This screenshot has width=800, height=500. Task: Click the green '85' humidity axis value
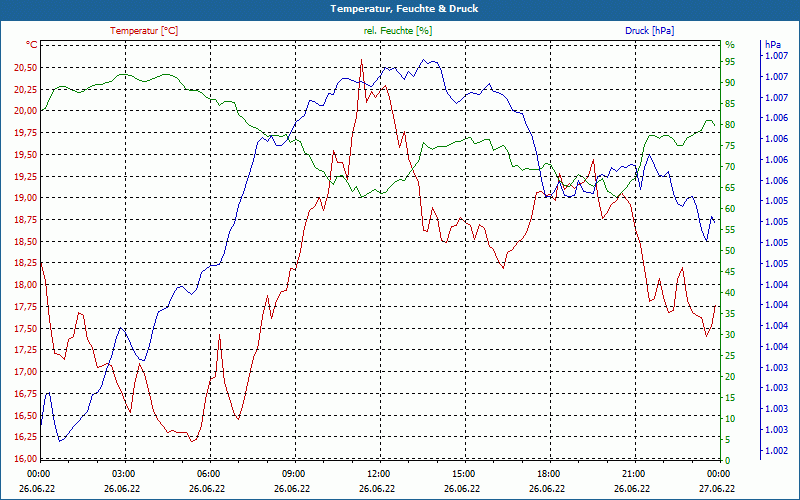(x=730, y=104)
